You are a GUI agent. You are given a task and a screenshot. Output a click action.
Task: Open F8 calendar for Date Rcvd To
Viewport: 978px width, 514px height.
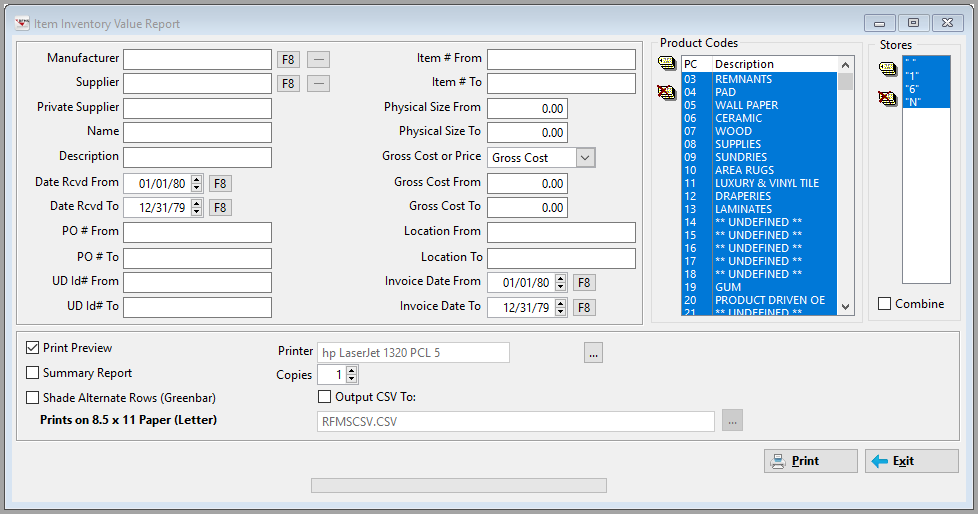click(x=220, y=208)
